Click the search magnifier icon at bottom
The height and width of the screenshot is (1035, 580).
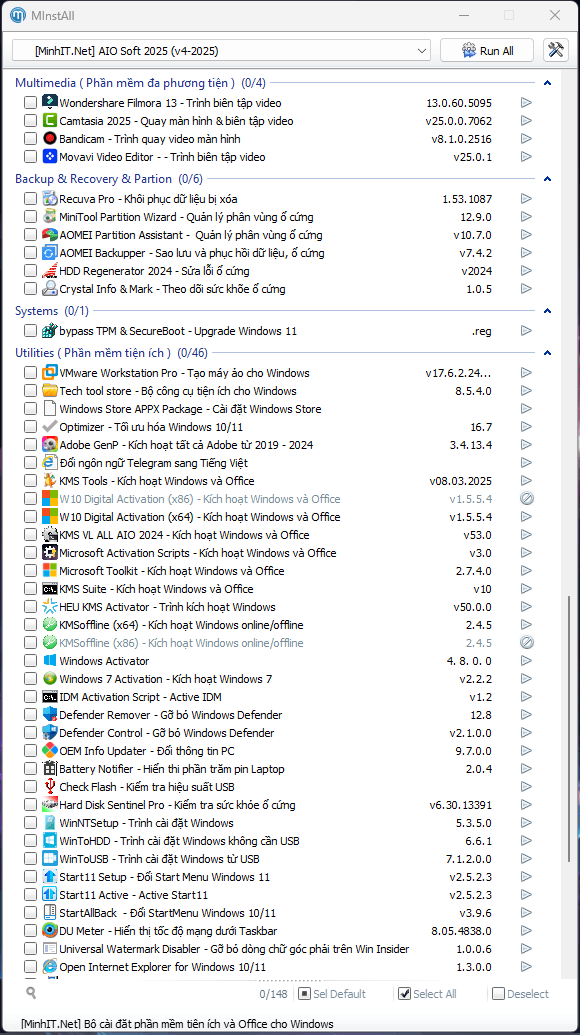31,992
